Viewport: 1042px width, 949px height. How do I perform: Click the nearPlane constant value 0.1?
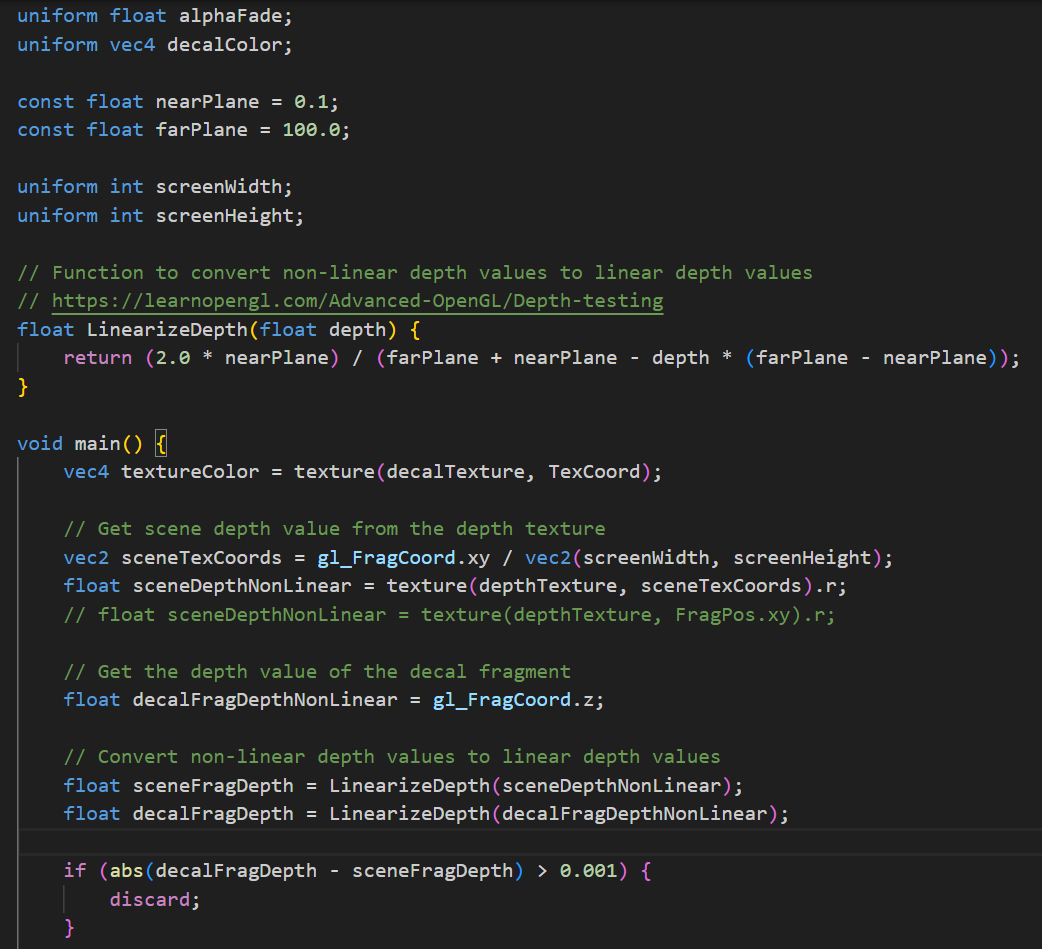316,102
